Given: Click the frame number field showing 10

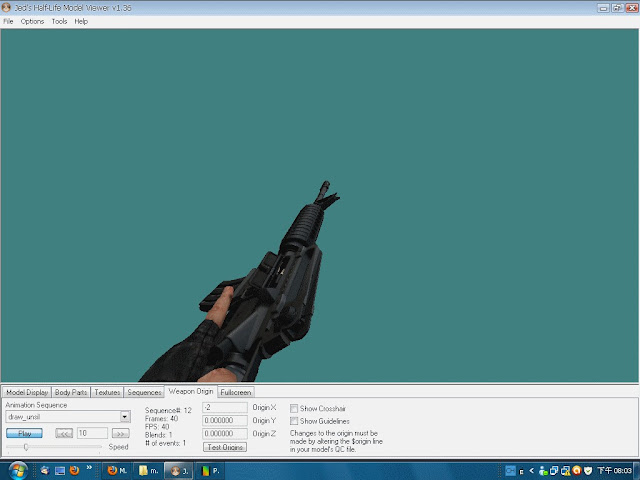Looking at the screenshot, I should tap(92, 433).
